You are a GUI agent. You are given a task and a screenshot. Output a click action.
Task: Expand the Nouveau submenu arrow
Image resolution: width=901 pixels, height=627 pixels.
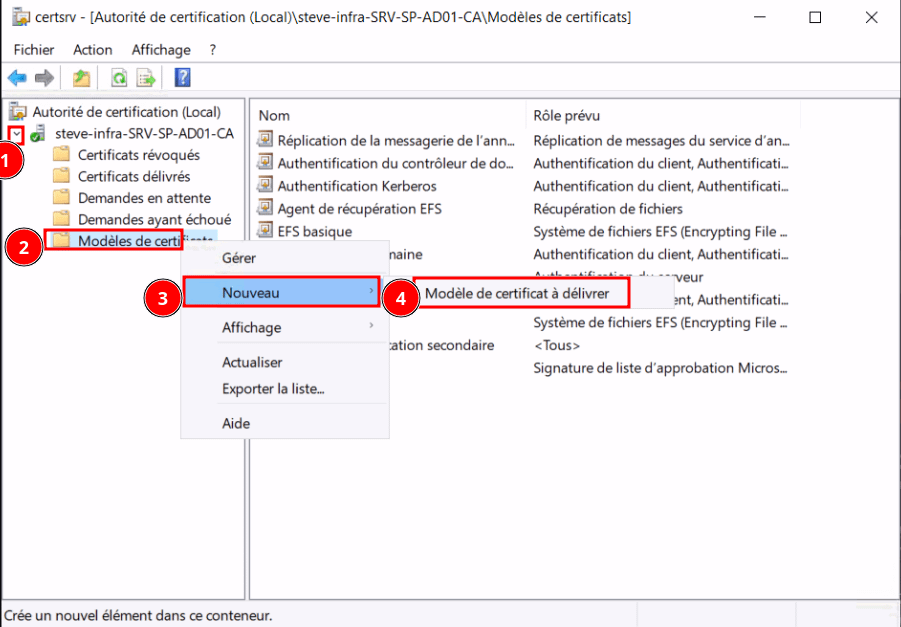click(371, 292)
